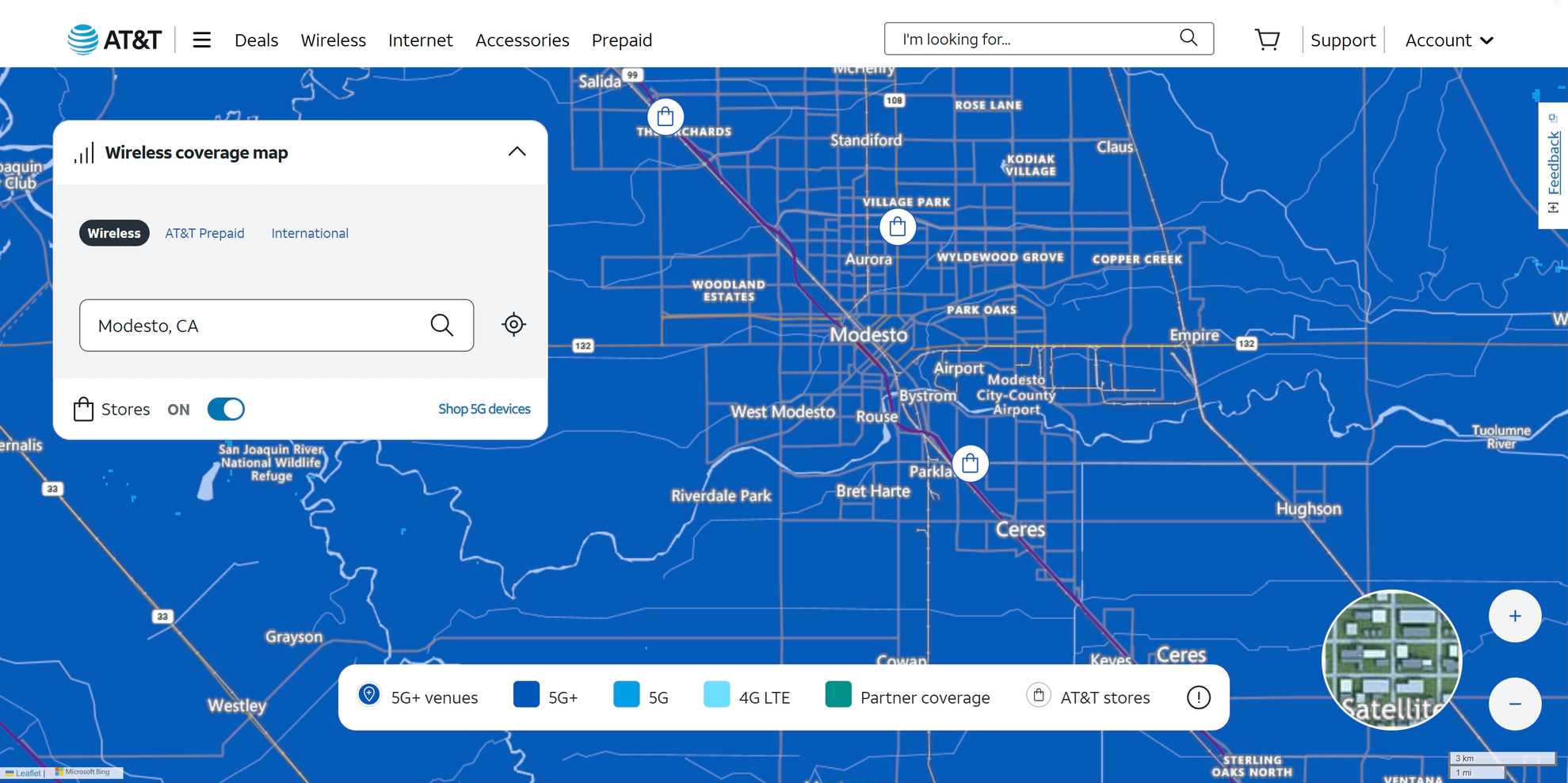Click the signal bars coverage icon
Image resolution: width=1568 pixels, height=783 pixels.
coord(84,152)
